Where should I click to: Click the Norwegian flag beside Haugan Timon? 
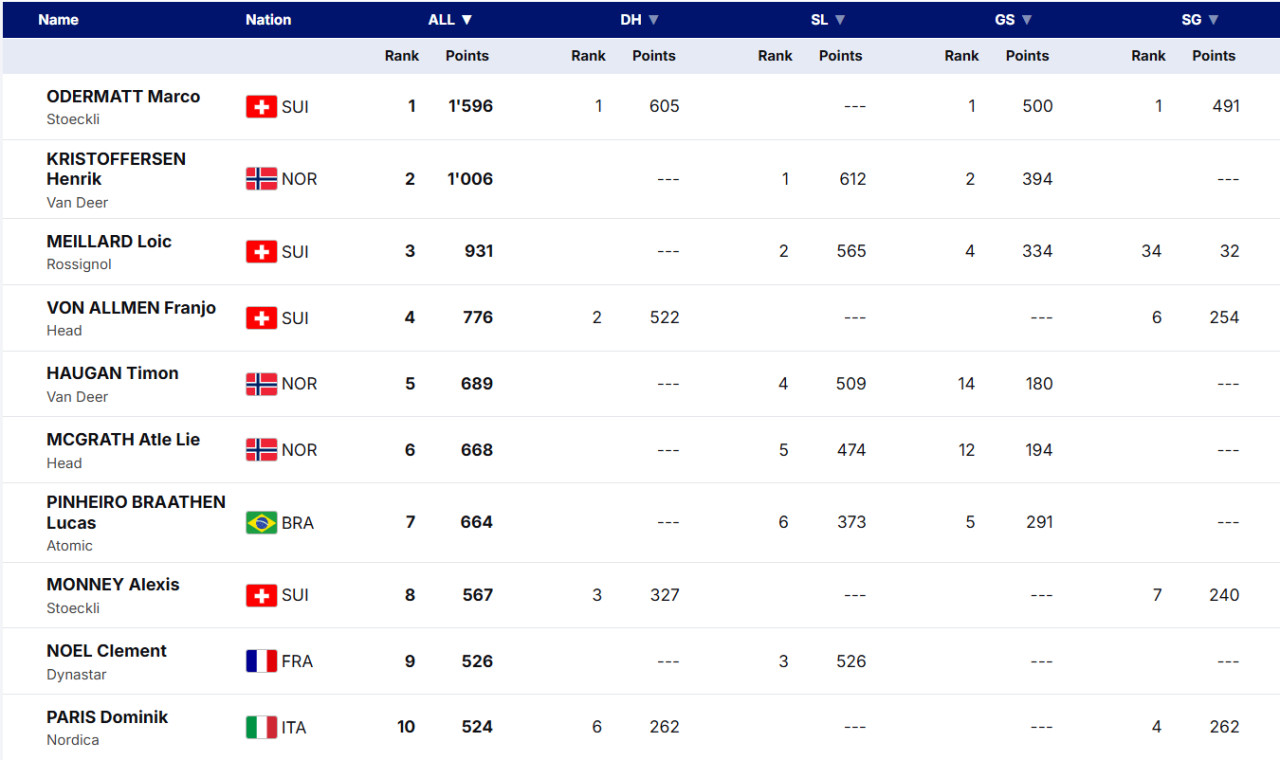pyautogui.click(x=261, y=384)
